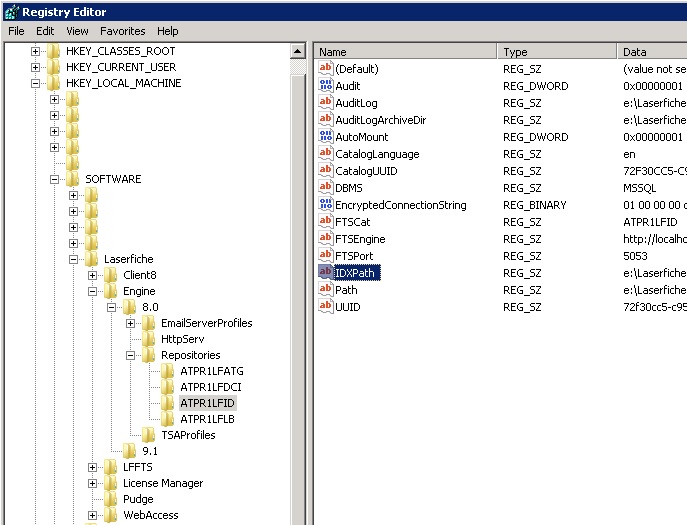Click the AutoMount DWORD value icon
687x525 pixels.
click(x=326, y=136)
